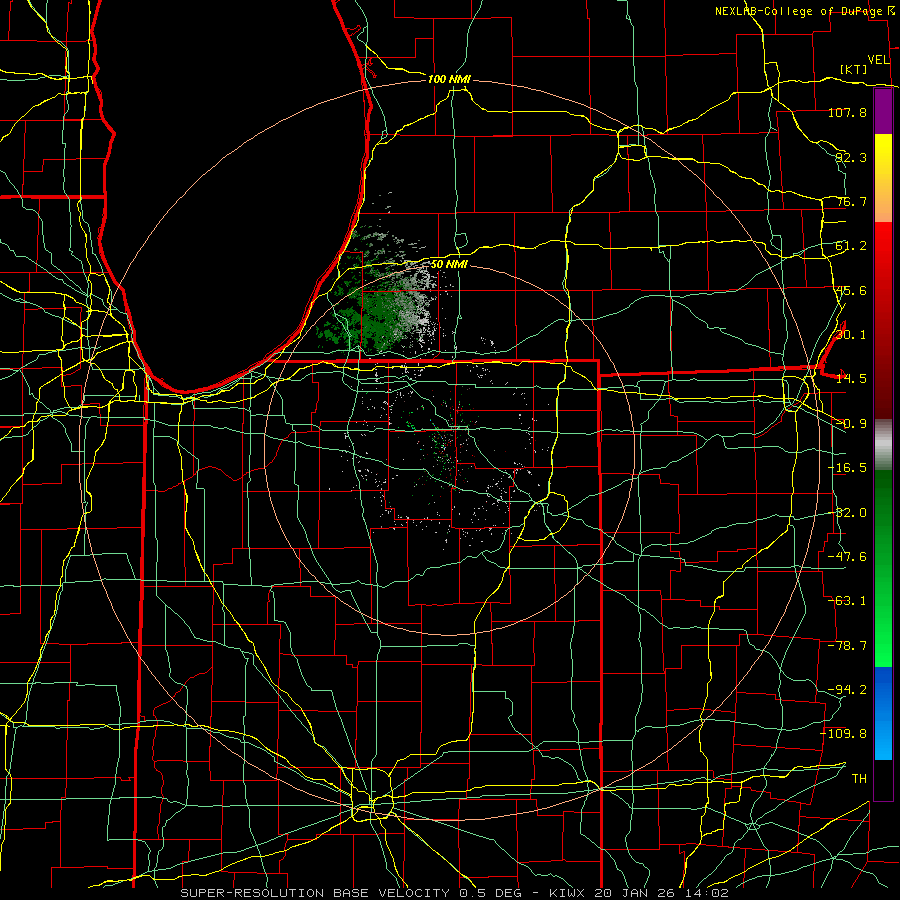The height and width of the screenshot is (900, 900).
Task: Select the -16.5 legend value
Action: pos(847,468)
